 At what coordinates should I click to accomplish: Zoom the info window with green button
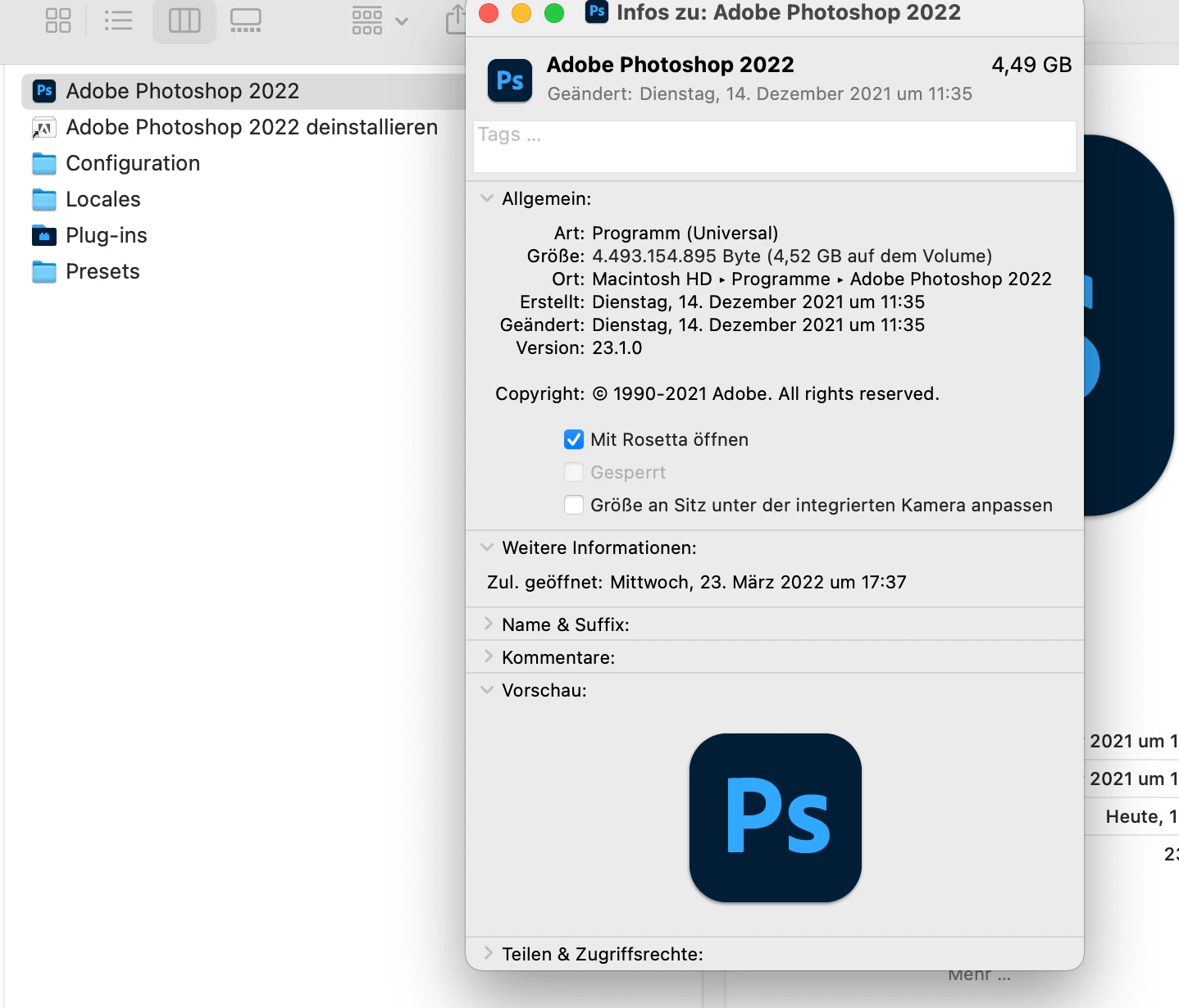click(x=554, y=13)
